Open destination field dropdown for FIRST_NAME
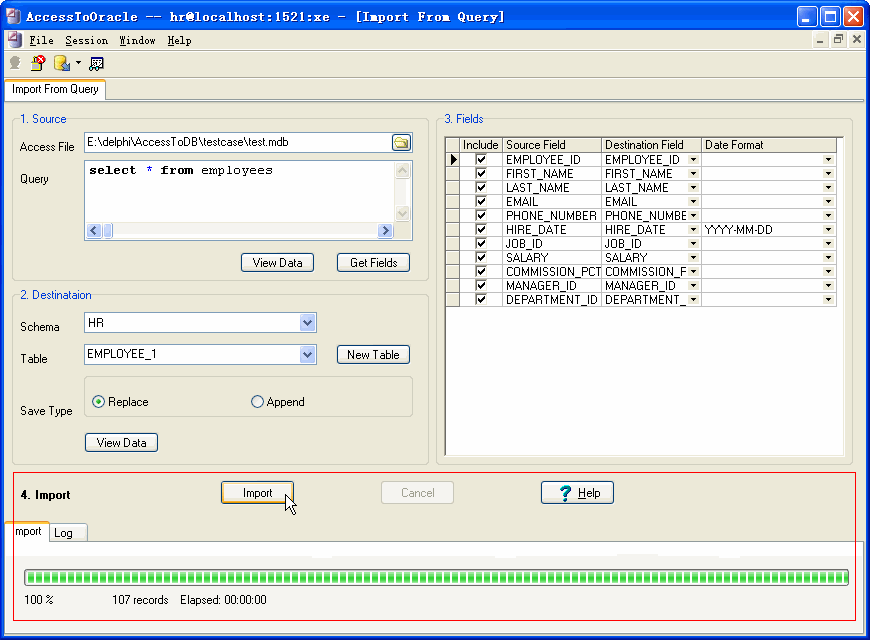 tap(694, 174)
